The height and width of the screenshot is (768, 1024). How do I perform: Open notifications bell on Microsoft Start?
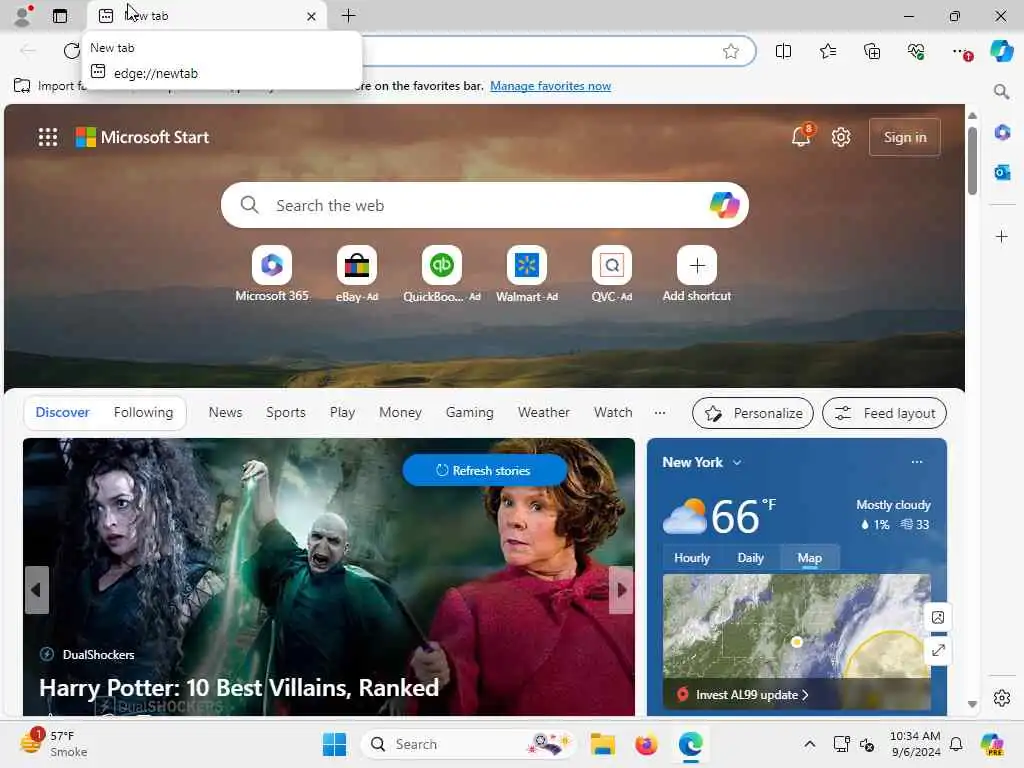(801, 136)
